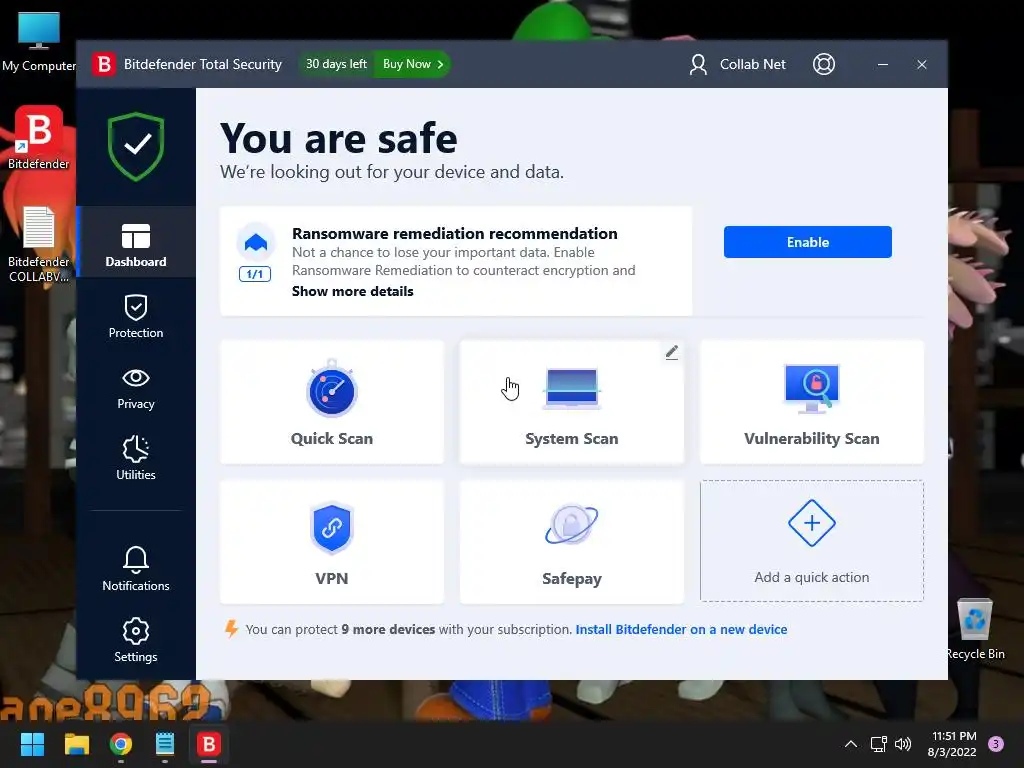Open the notification count badge
Viewport: 1024px width, 768px height.
coord(996,744)
